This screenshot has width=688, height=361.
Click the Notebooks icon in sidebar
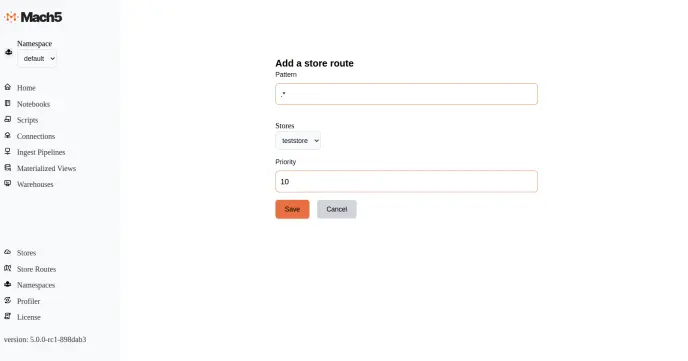tap(7, 104)
